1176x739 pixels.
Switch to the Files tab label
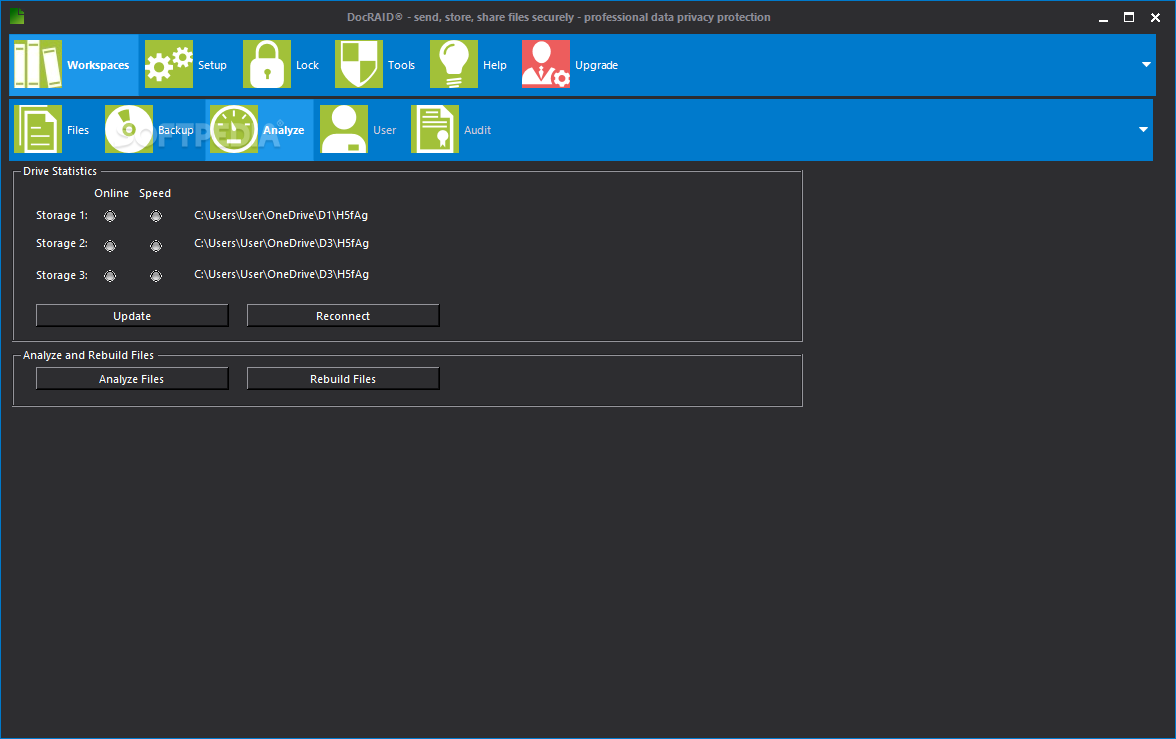click(78, 130)
